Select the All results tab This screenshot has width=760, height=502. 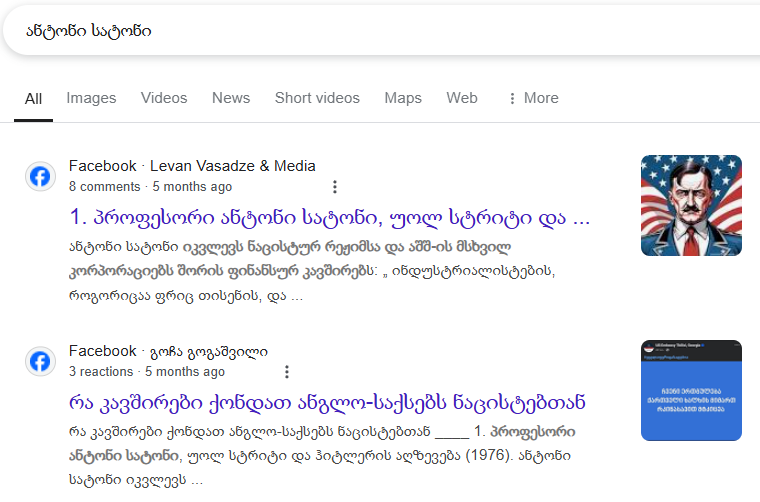point(33,99)
